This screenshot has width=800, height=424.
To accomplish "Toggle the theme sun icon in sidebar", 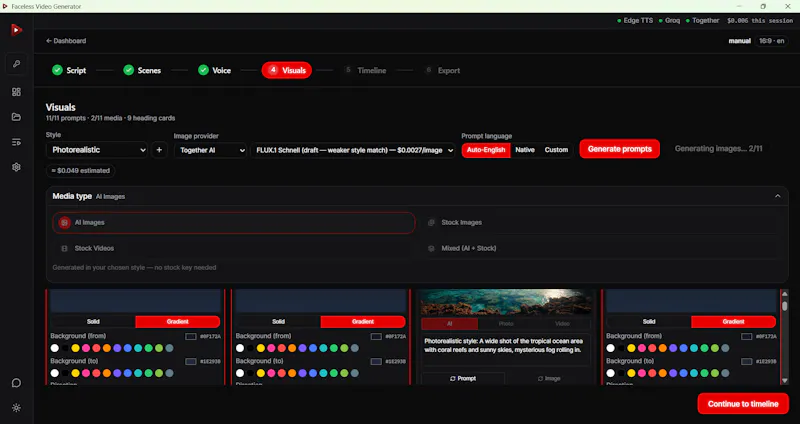I will 16,408.
